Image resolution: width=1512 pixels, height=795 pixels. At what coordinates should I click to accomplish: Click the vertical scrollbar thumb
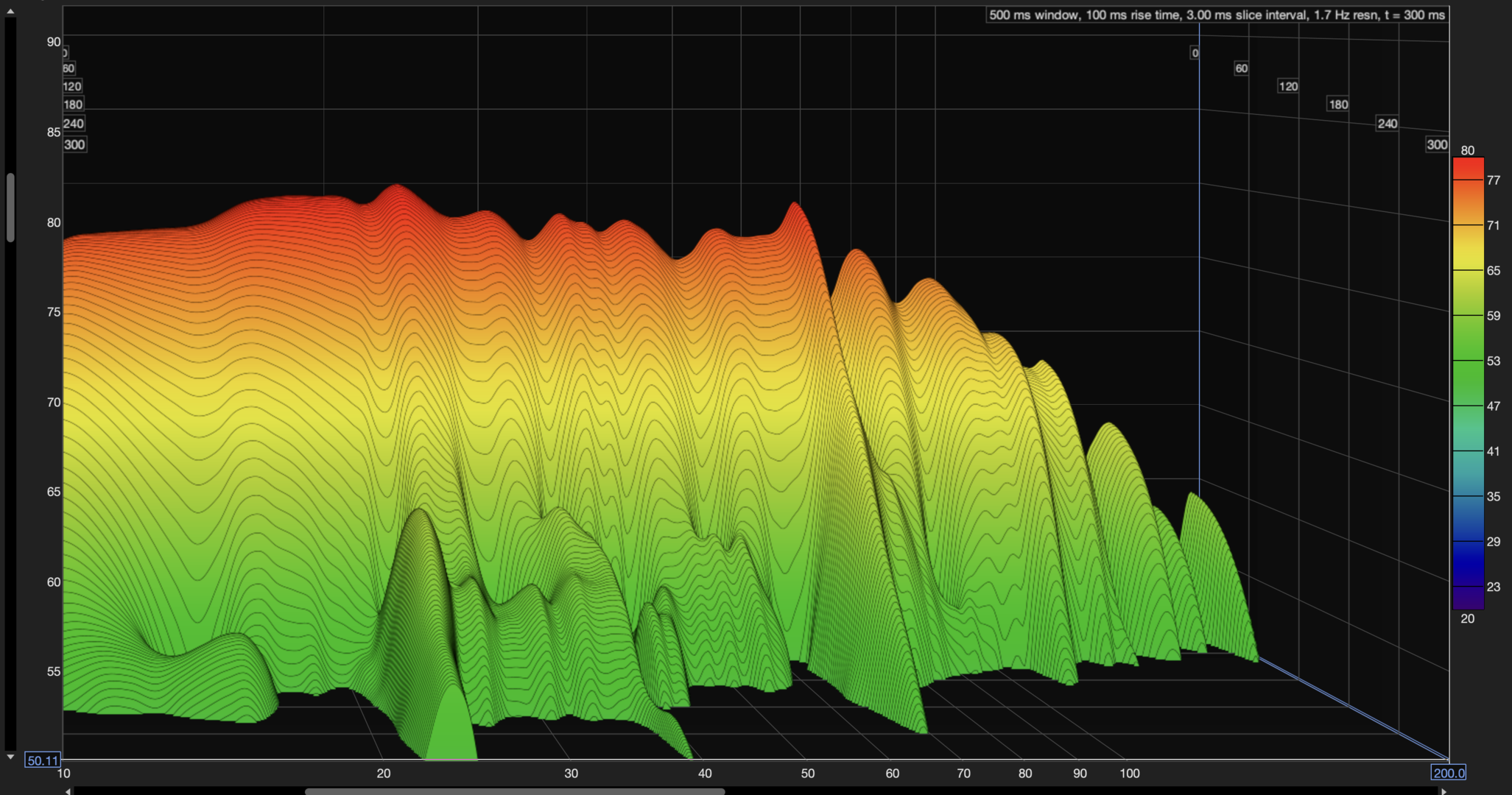coord(10,208)
